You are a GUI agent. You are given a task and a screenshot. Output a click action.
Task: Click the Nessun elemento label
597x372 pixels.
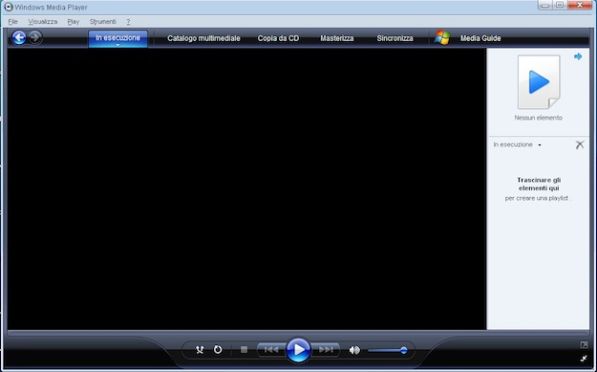tap(538, 118)
